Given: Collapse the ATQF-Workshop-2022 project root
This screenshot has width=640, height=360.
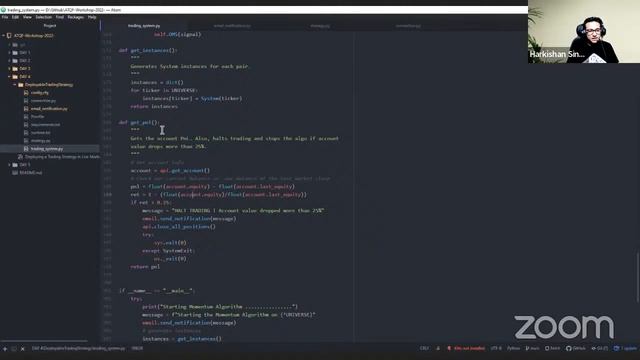Looking at the screenshot, I should click(4, 36).
